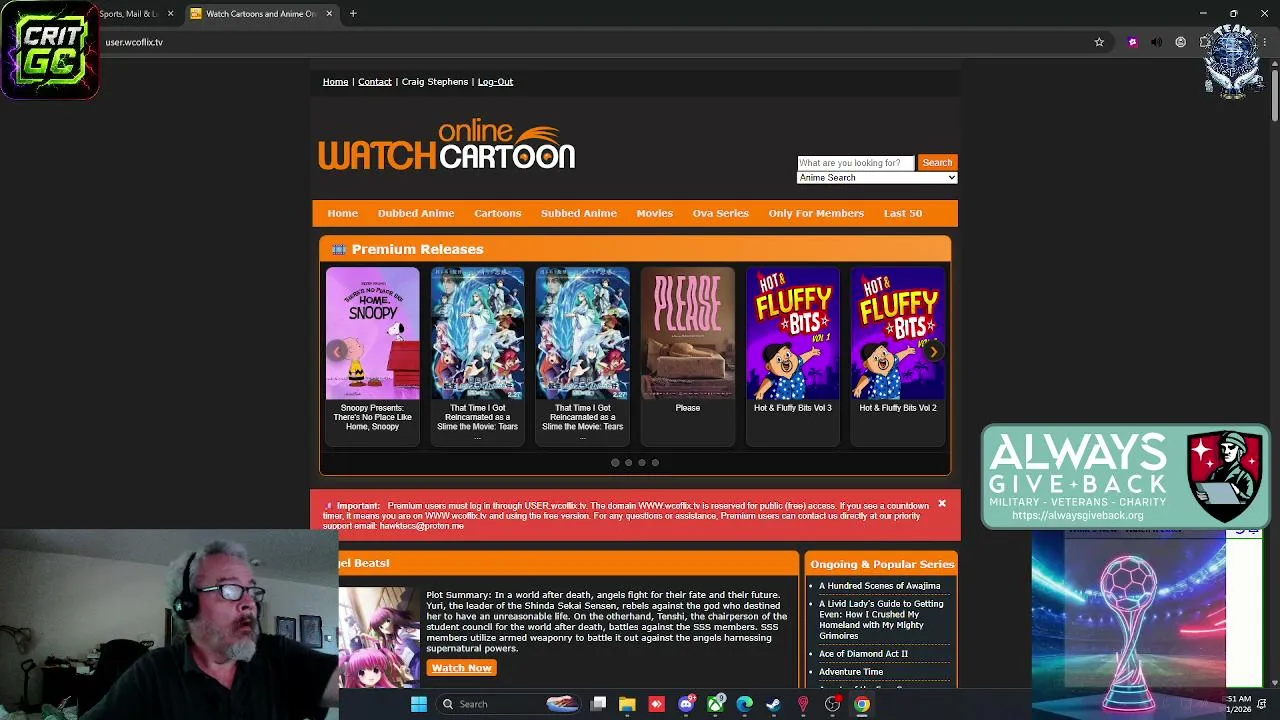Click the carousel previous arrow
The height and width of the screenshot is (720, 1280).
pyautogui.click(x=338, y=351)
